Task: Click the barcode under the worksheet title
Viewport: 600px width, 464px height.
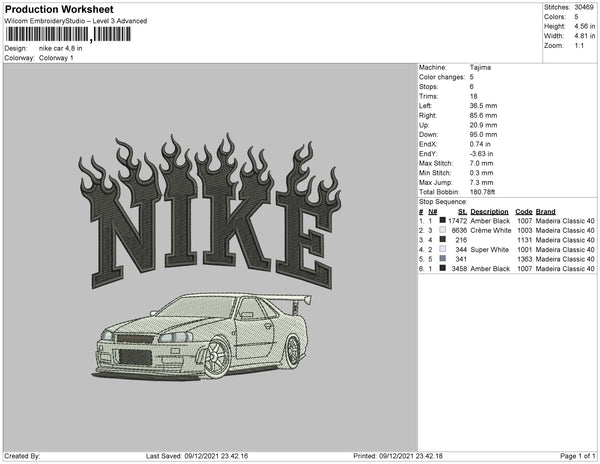Action: [x=68, y=34]
